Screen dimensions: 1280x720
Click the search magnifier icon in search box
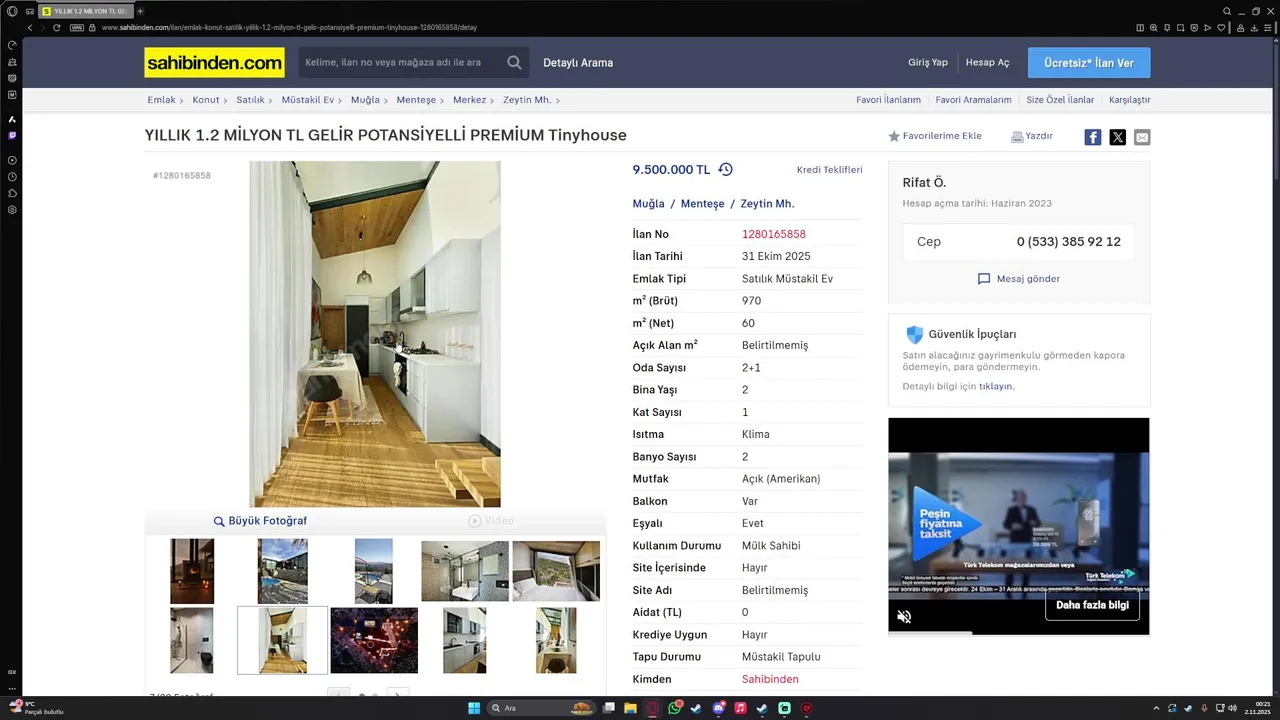(x=514, y=62)
